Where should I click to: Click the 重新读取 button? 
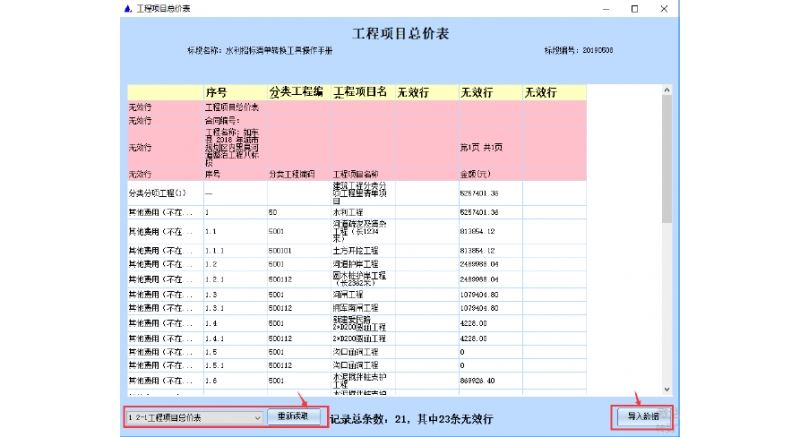click(293, 417)
